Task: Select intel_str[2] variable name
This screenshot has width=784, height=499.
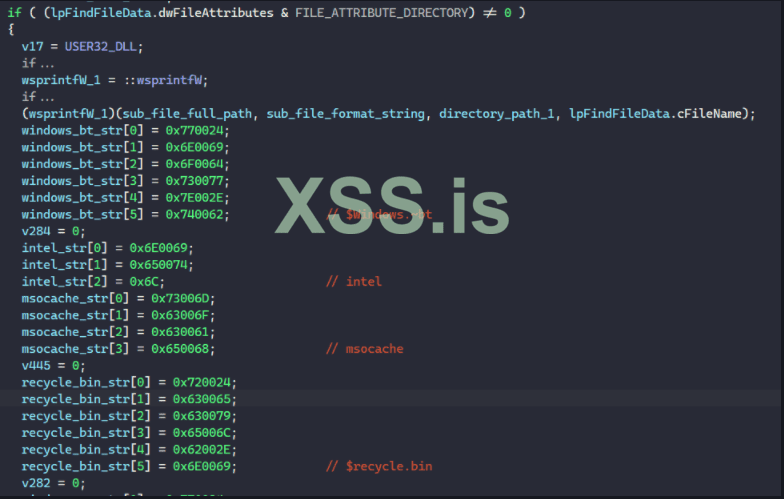Action: click(64, 282)
